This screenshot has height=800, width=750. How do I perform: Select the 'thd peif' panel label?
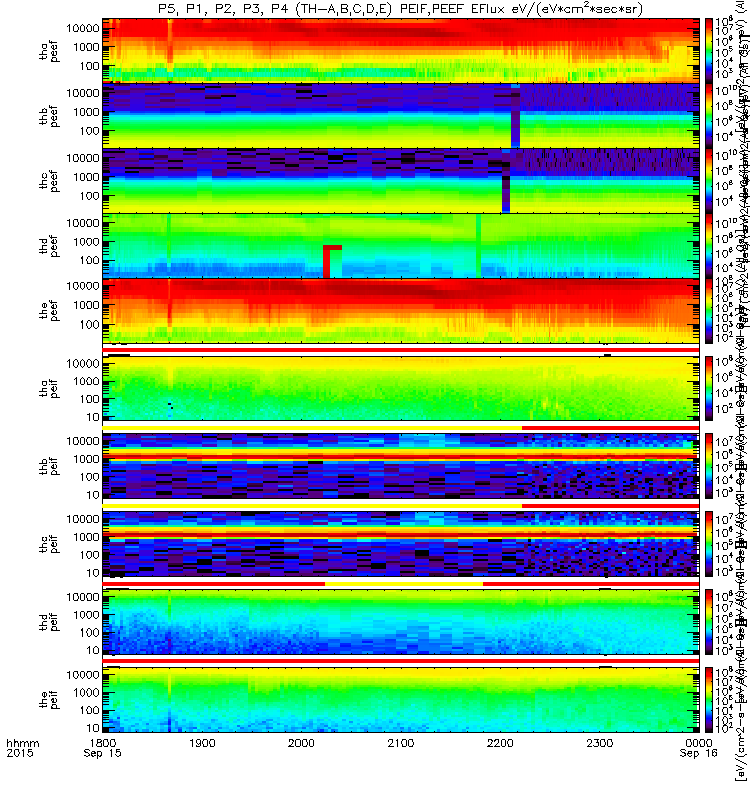pyautogui.click(x=49, y=622)
